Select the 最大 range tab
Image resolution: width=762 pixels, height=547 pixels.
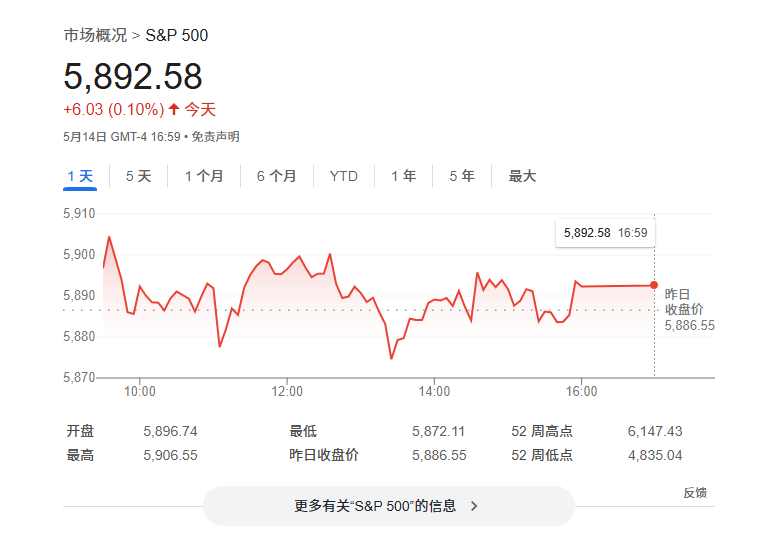tap(522, 176)
